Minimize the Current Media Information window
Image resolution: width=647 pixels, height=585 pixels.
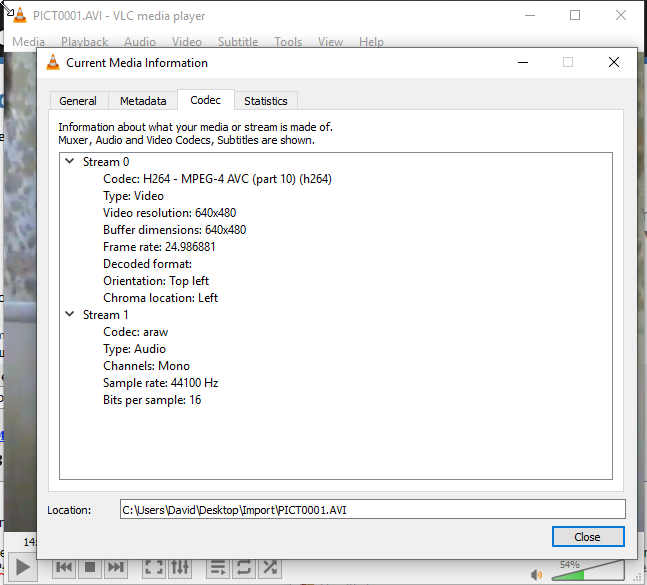(x=523, y=62)
